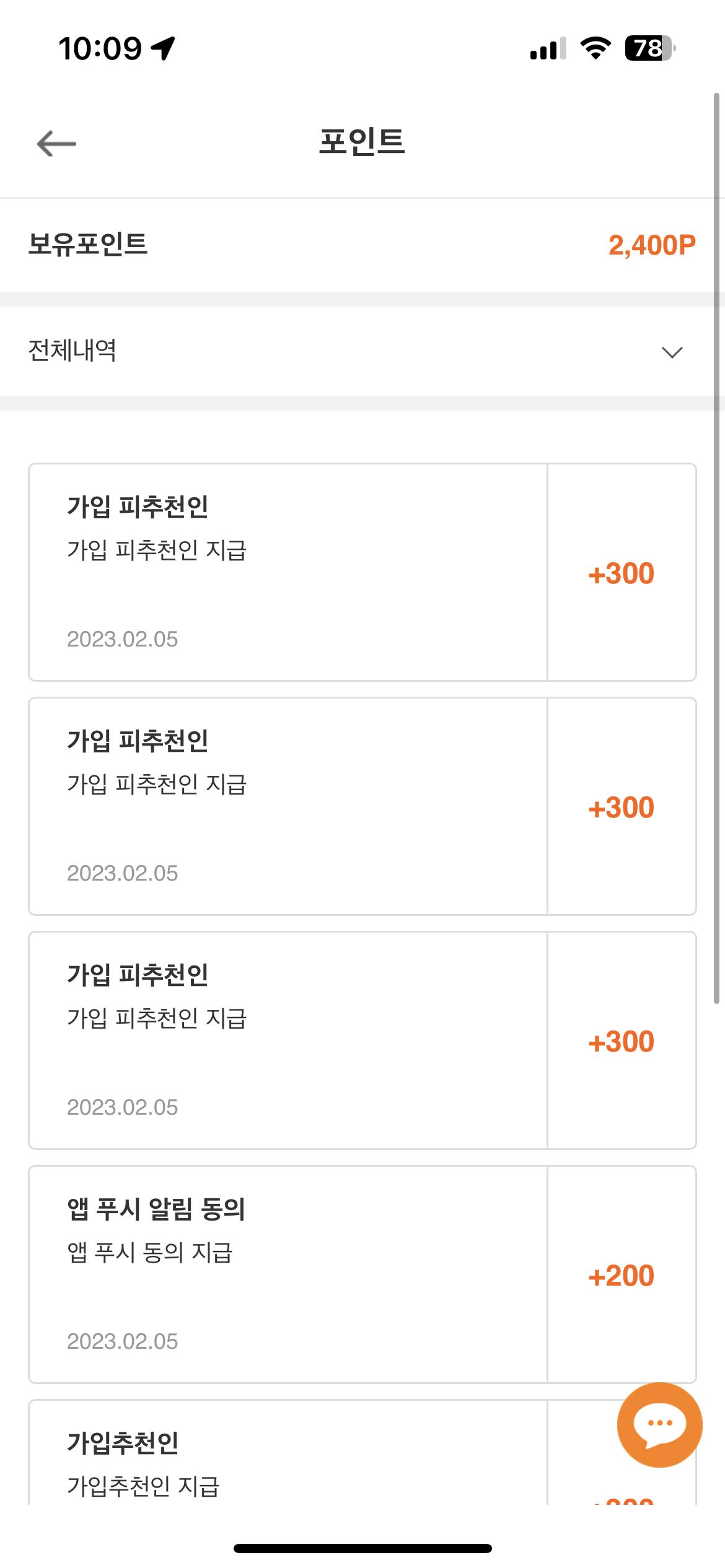Tap the location arrow next to time
This screenshot has width=725, height=1568.
[x=163, y=48]
